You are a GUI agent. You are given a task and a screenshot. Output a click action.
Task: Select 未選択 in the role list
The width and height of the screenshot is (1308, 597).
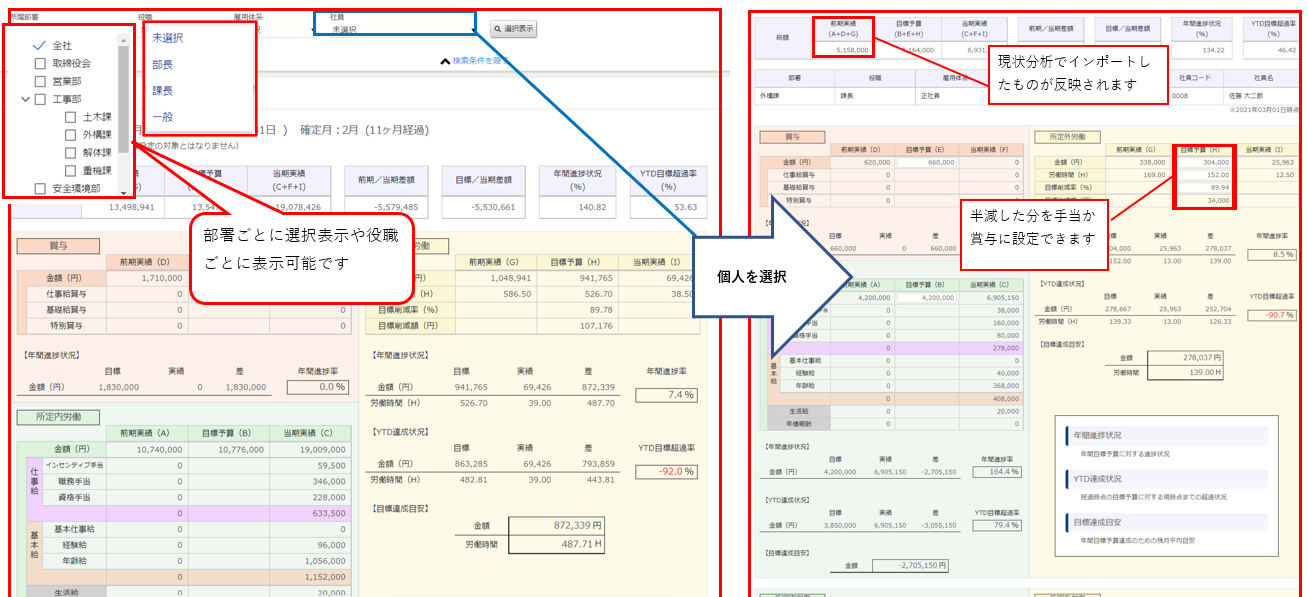(x=168, y=37)
